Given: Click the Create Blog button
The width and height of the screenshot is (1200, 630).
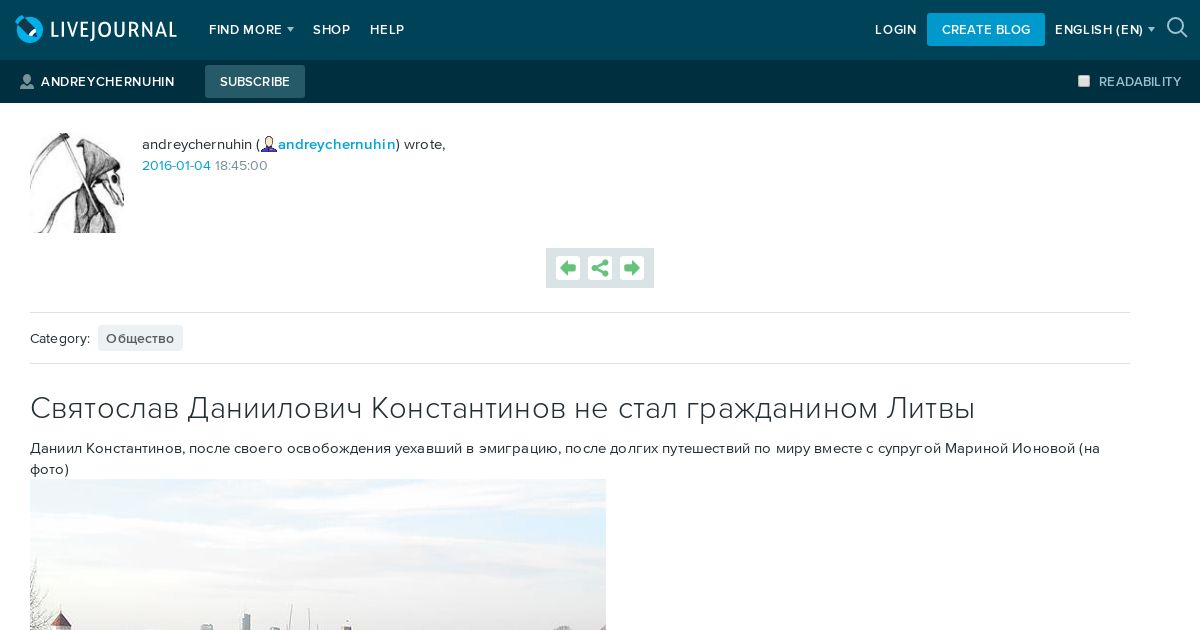Looking at the screenshot, I should pyautogui.click(x=986, y=30).
